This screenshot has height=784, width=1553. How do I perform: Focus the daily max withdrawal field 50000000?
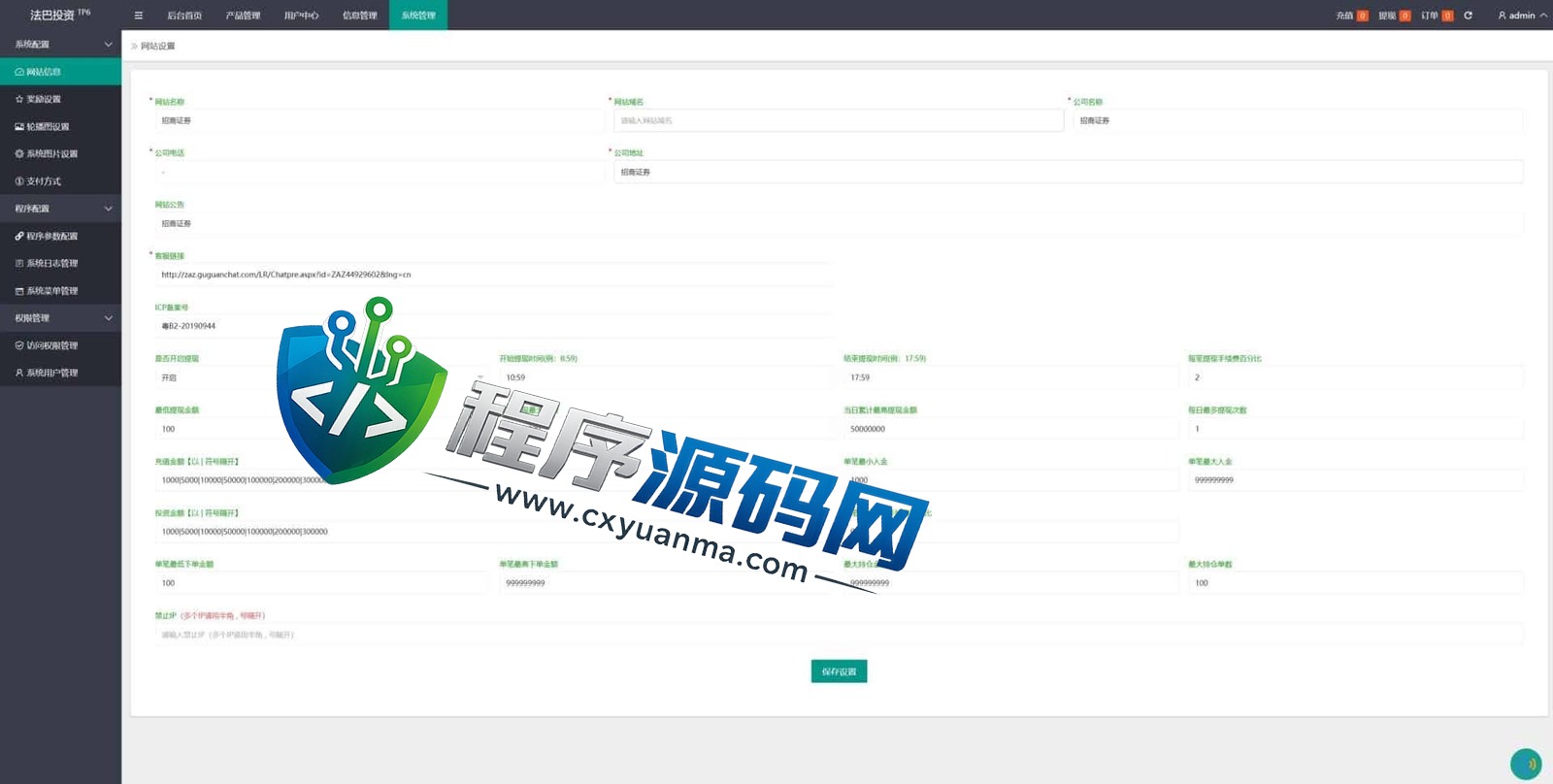[x=1010, y=429]
